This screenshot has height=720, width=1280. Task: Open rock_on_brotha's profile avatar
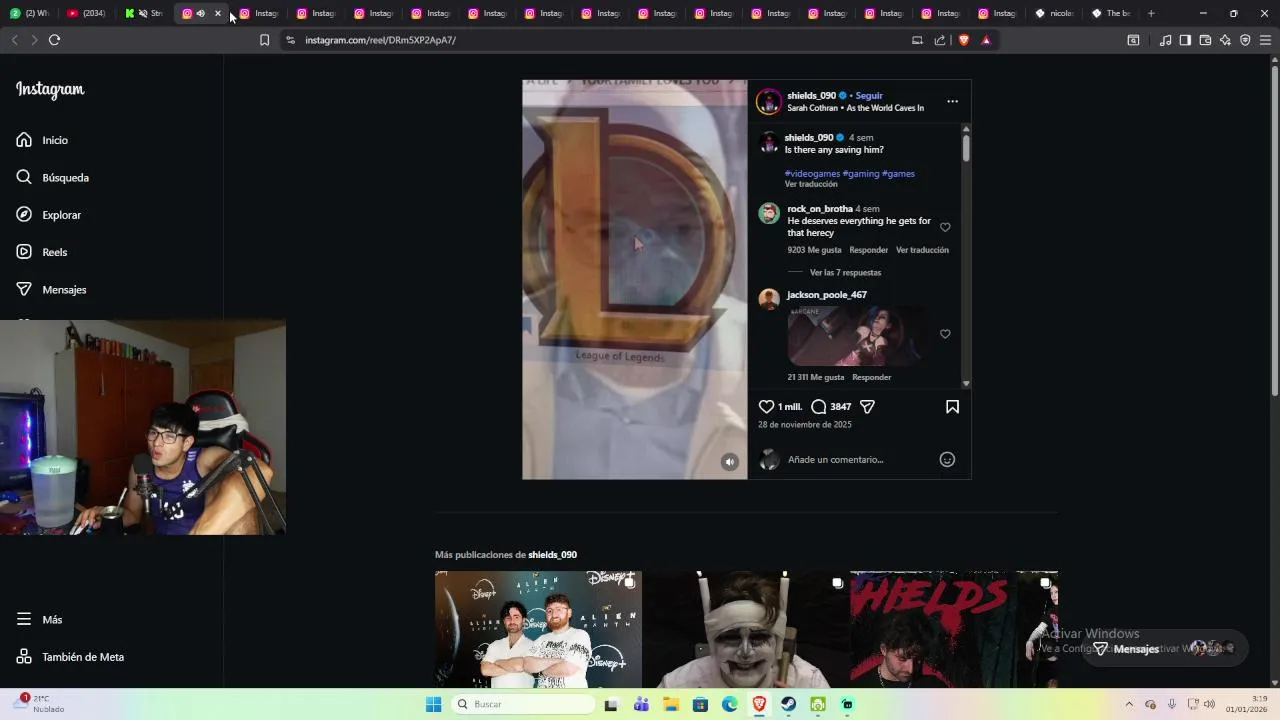tap(769, 213)
